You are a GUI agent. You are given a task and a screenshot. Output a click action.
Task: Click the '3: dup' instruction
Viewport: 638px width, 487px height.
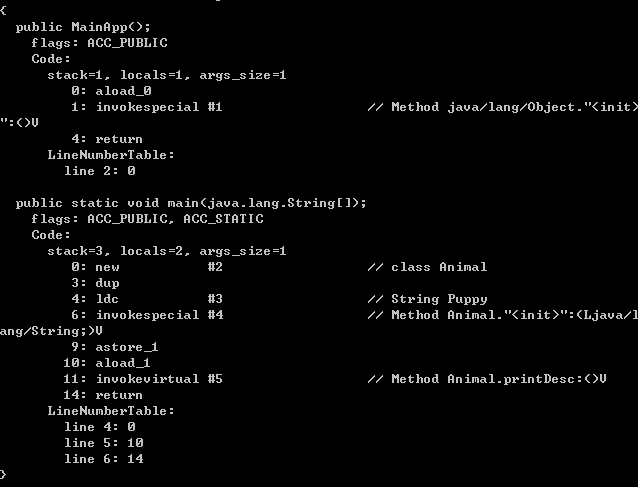(x=95, y=283)
